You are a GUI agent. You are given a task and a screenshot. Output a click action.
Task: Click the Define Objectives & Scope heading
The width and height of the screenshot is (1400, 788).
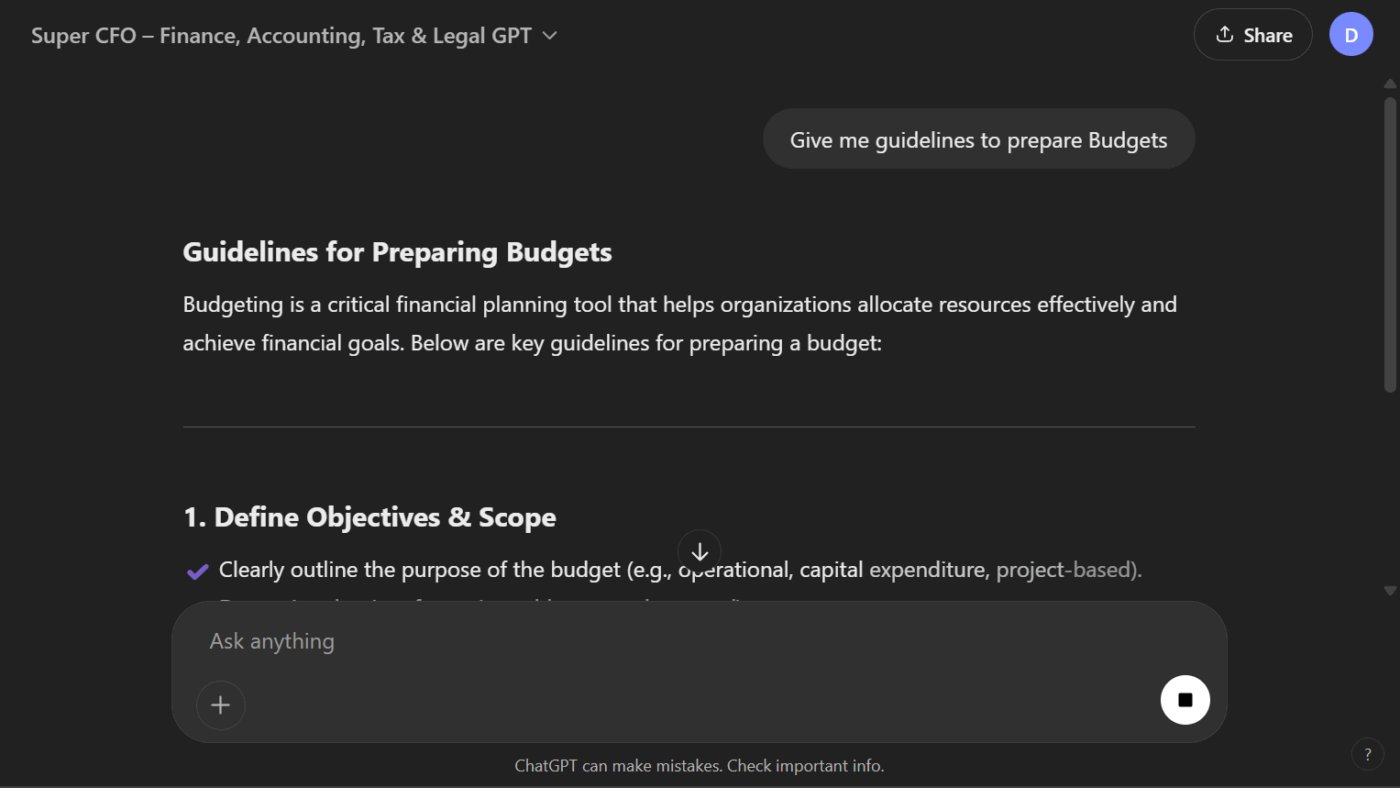point(369,517)
